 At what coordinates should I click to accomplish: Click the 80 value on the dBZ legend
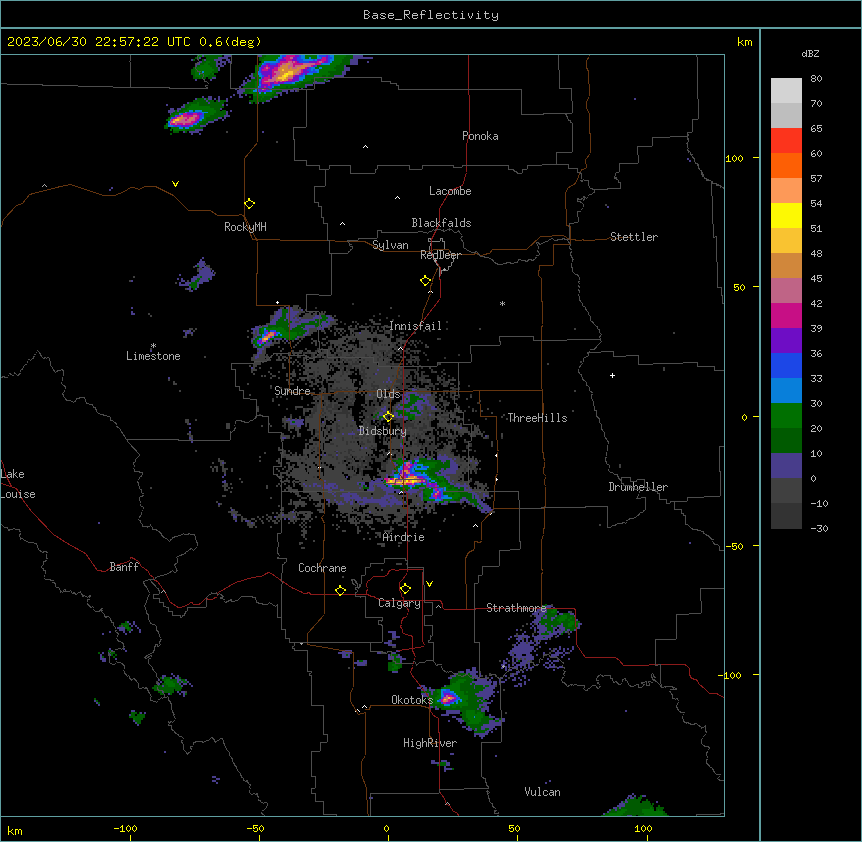pyautogui.click(x=816, y=79)
